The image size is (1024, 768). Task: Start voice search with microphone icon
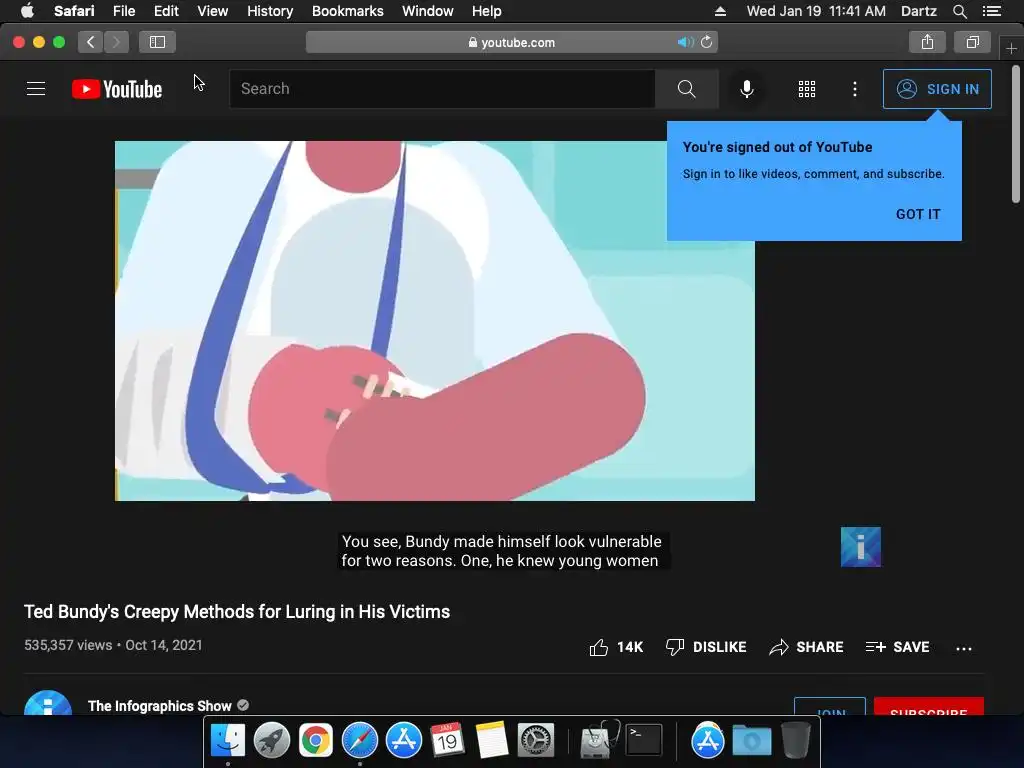point(746,89)
